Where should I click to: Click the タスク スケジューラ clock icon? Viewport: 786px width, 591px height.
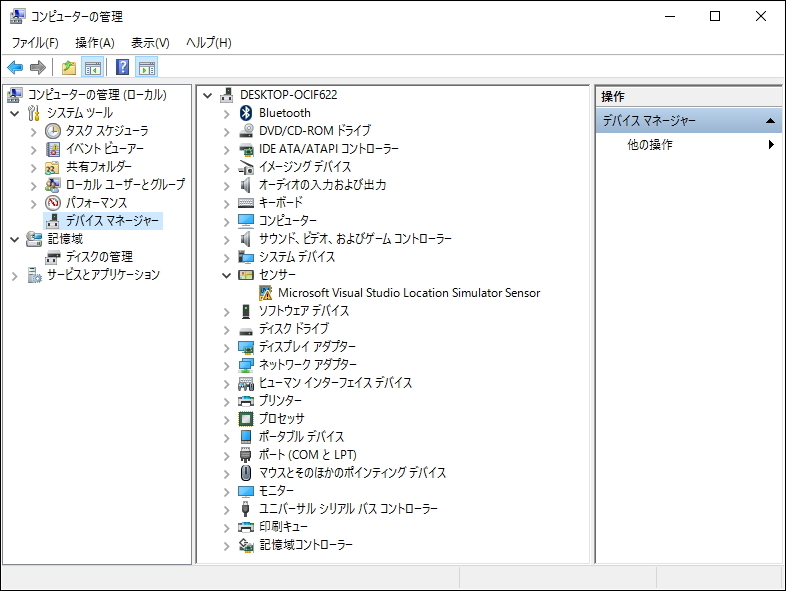[x=53, y=131]
